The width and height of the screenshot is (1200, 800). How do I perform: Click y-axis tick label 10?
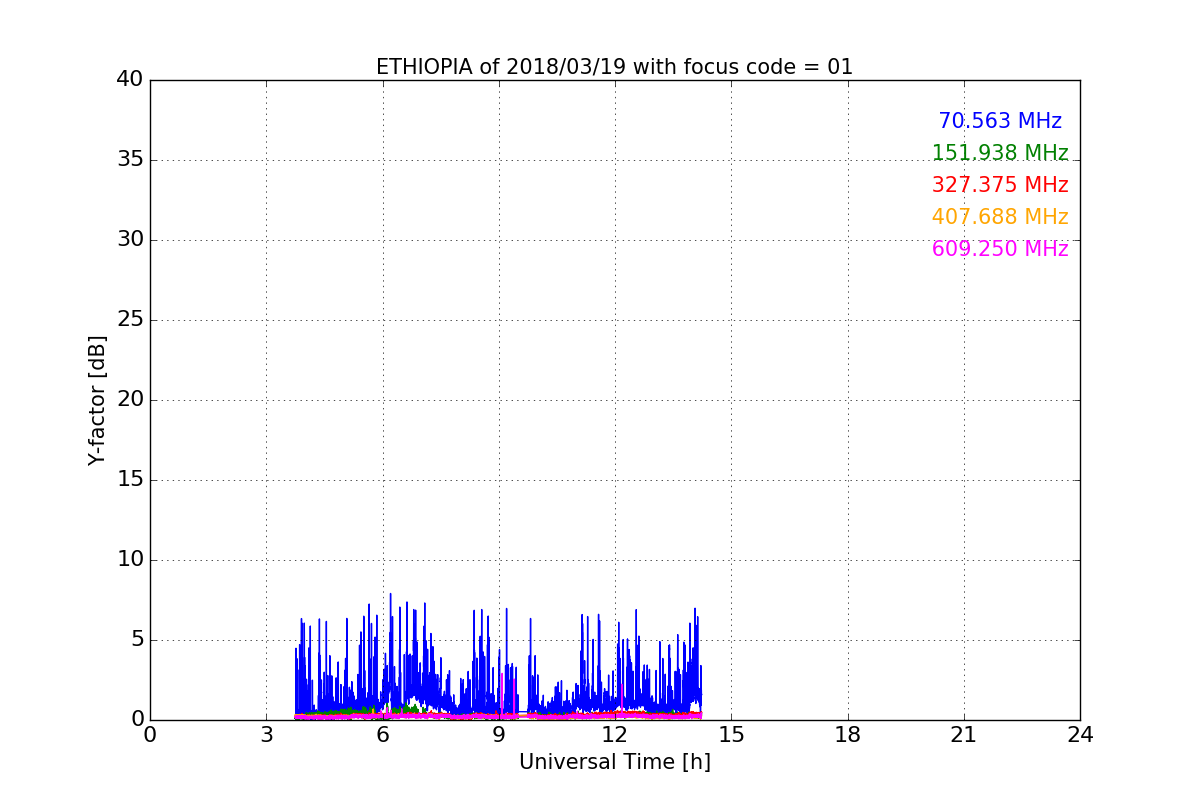click(x=130, y=560)
